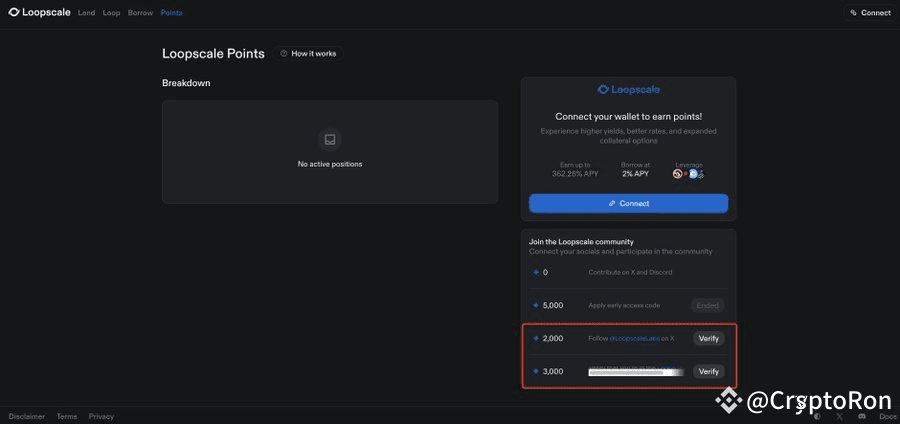
Task: Click the star icon beside 2,000 points
Action: [536, 338]
